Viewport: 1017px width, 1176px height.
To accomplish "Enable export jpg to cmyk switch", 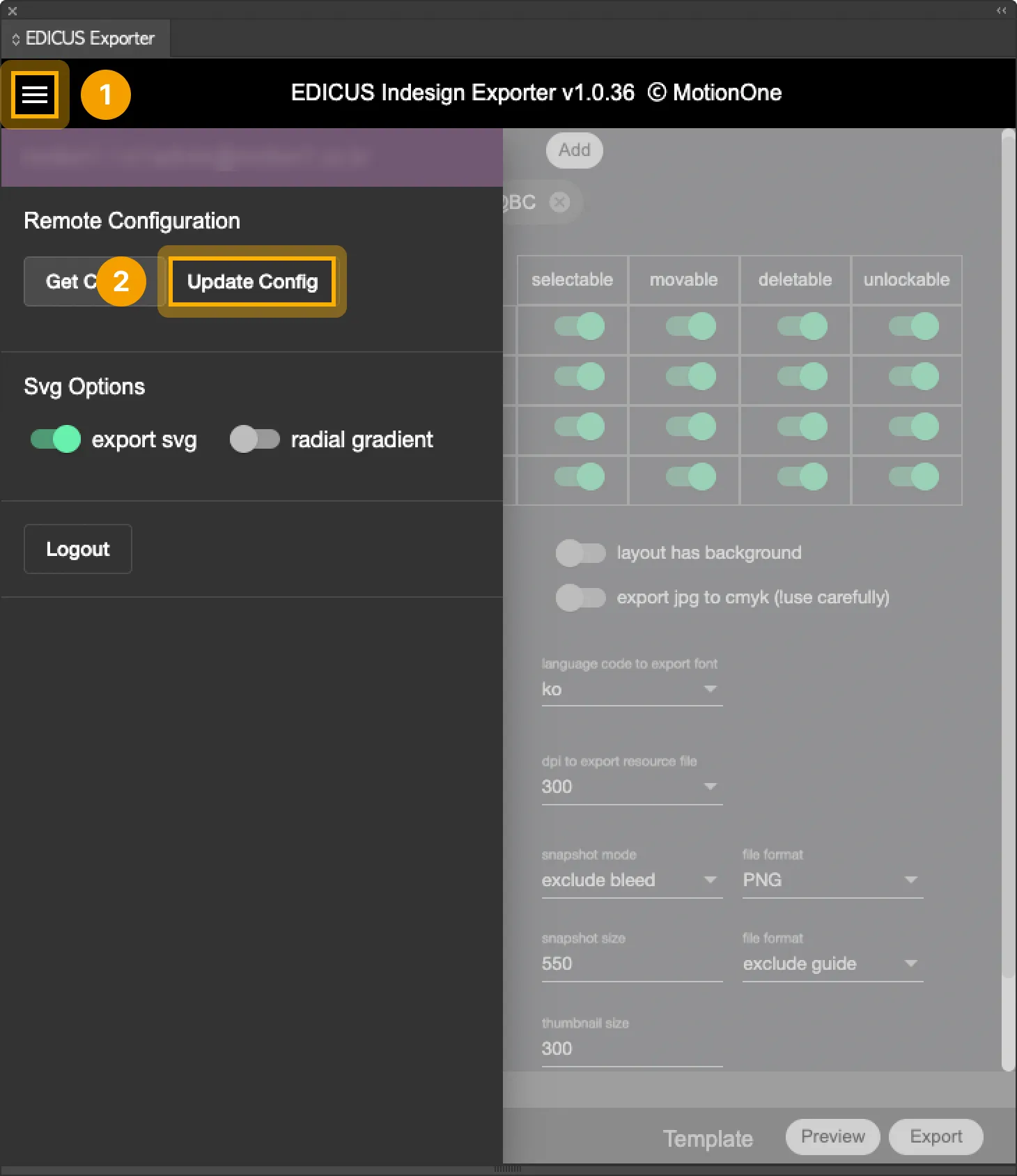I will pyautogui.click(x=581, y=598).
